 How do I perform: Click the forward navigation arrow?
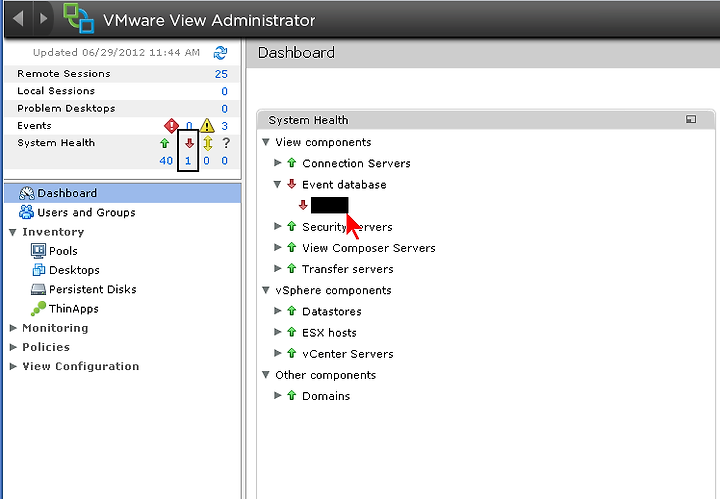(44, 18)
